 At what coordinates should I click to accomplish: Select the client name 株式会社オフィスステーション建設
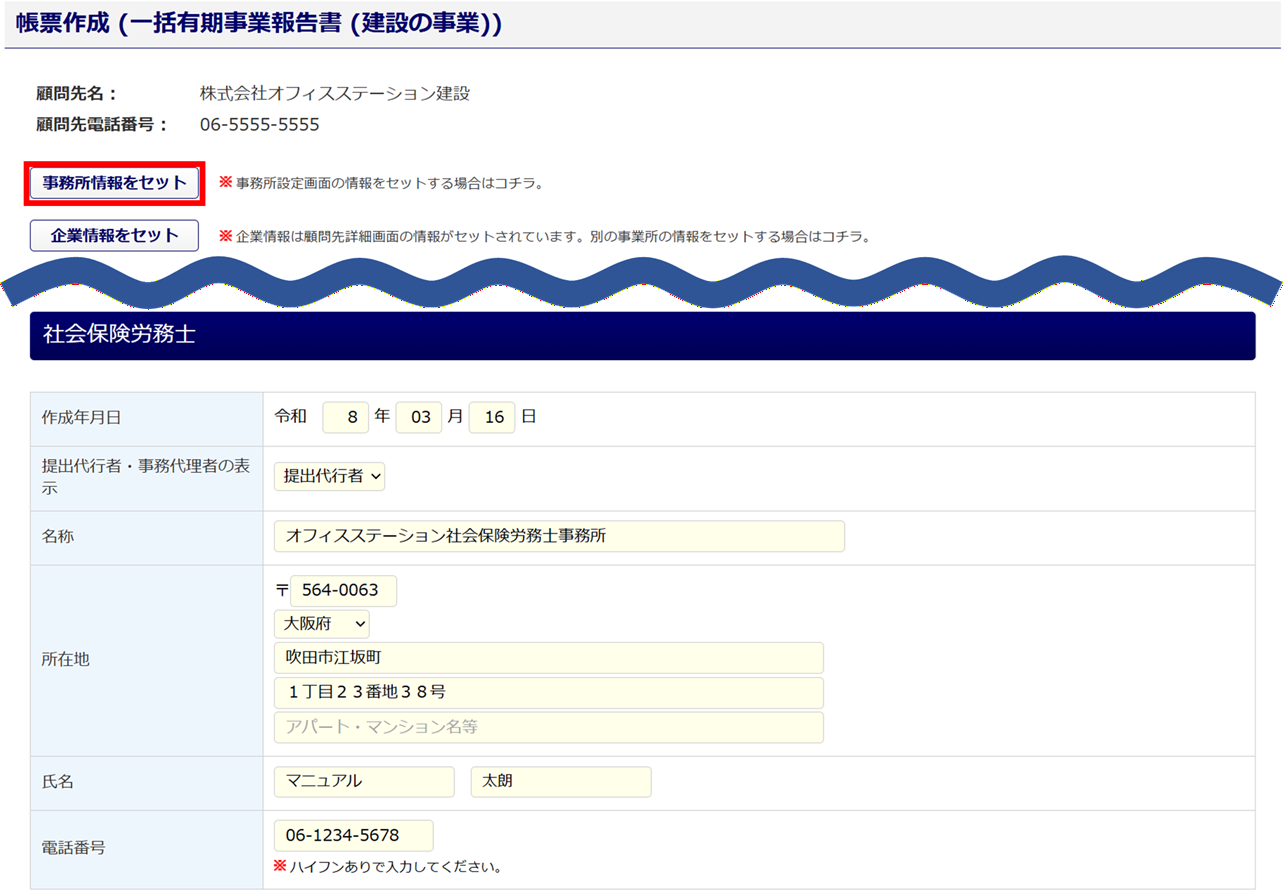tap(335, 94)
